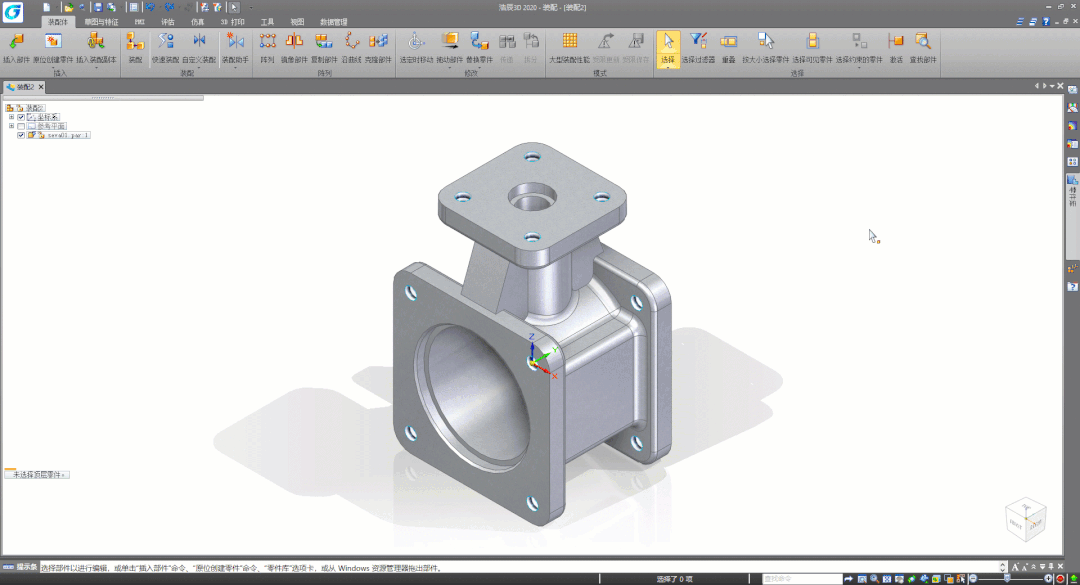Switch to 草图与特征 ribbon tab
The image size is (1080, 585).
tap(101, 22)
